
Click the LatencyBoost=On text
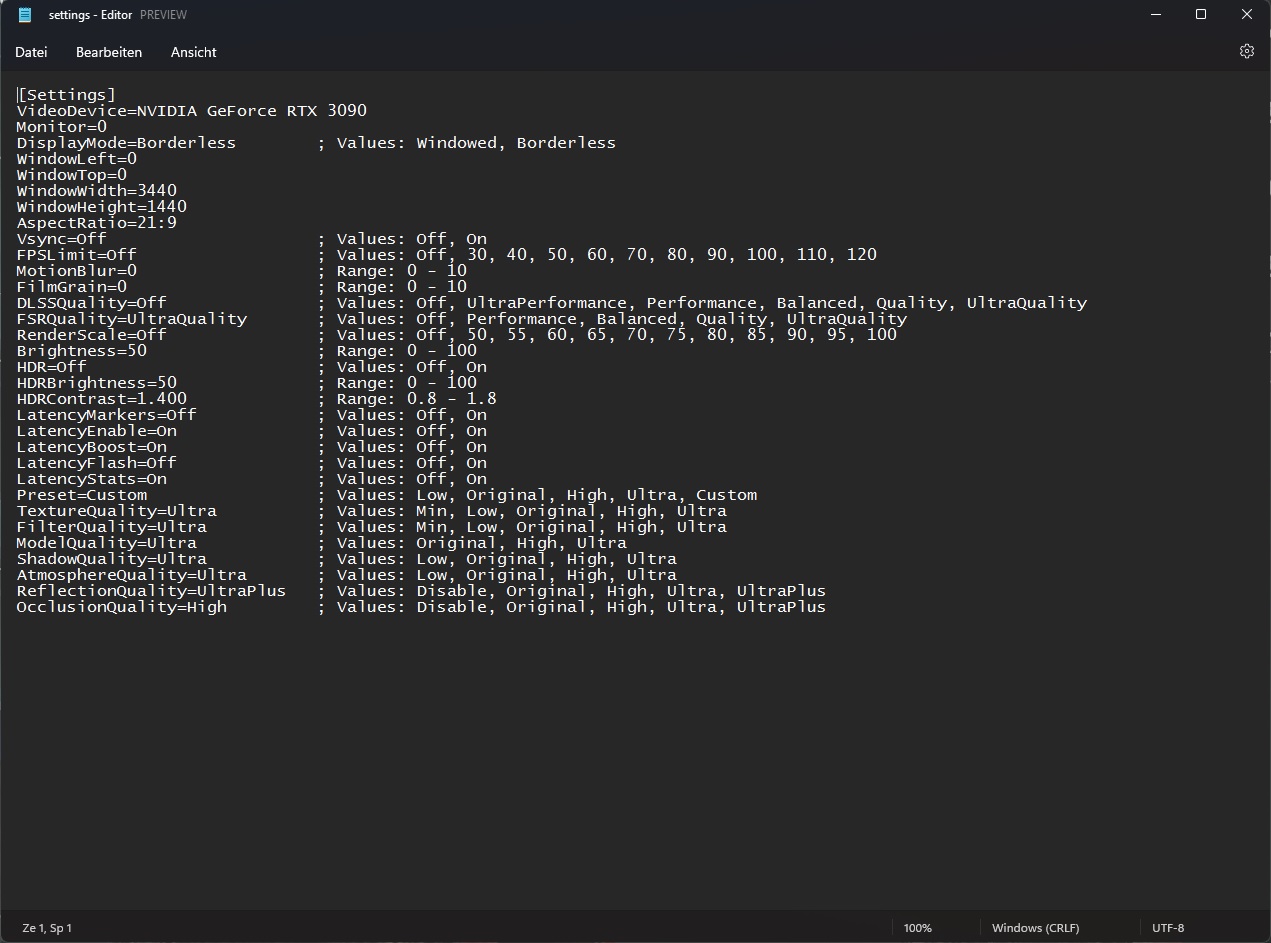pos(92,447)
